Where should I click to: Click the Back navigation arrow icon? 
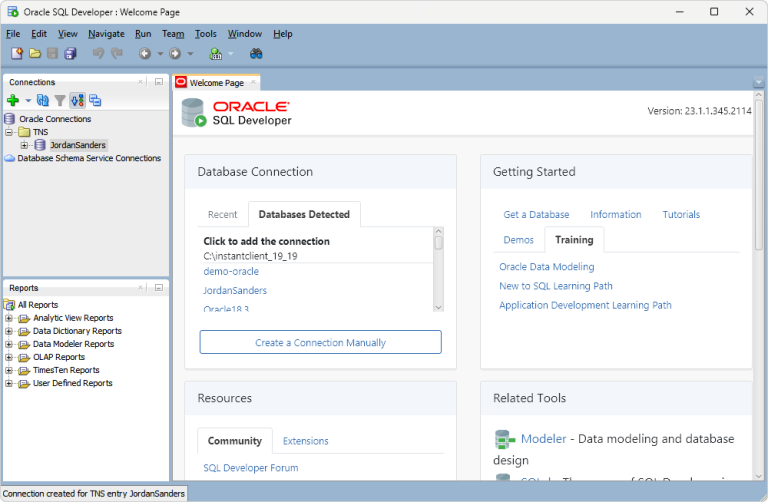pos(145,53)
